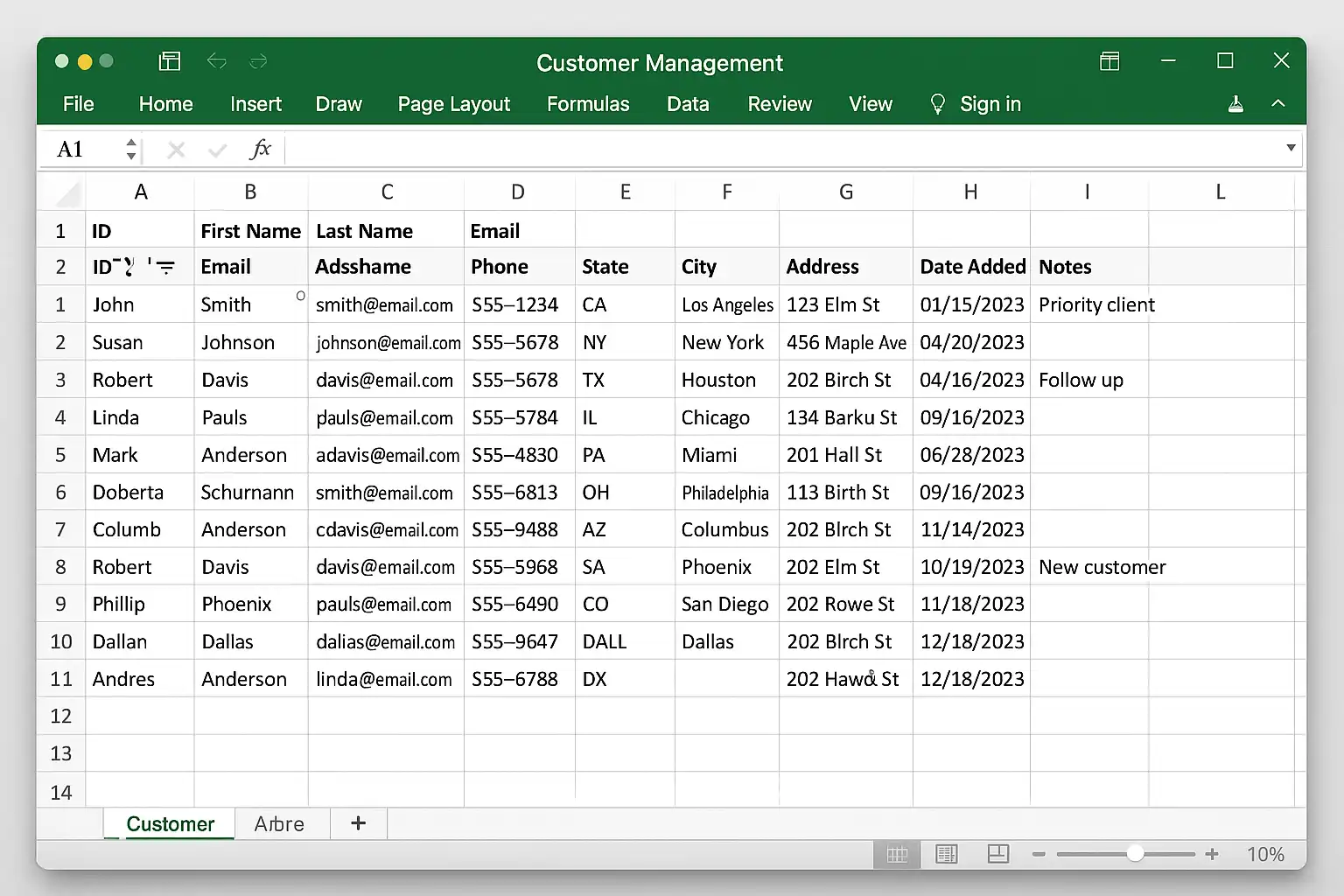Screen dimensions: 1344x896
Task: Switch to Page Break preview in status bar
Action: pyautogui.click(x=997, y=854)
